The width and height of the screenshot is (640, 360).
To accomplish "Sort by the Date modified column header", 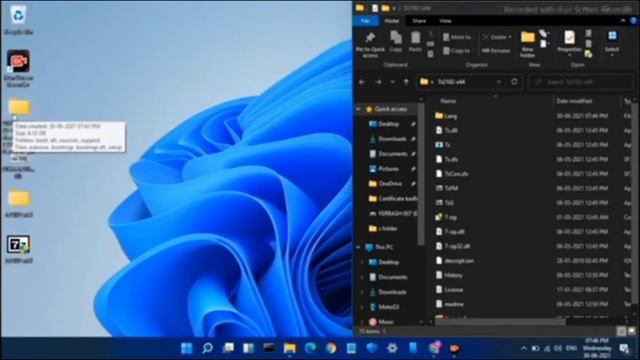I will (x=574, y=101).
